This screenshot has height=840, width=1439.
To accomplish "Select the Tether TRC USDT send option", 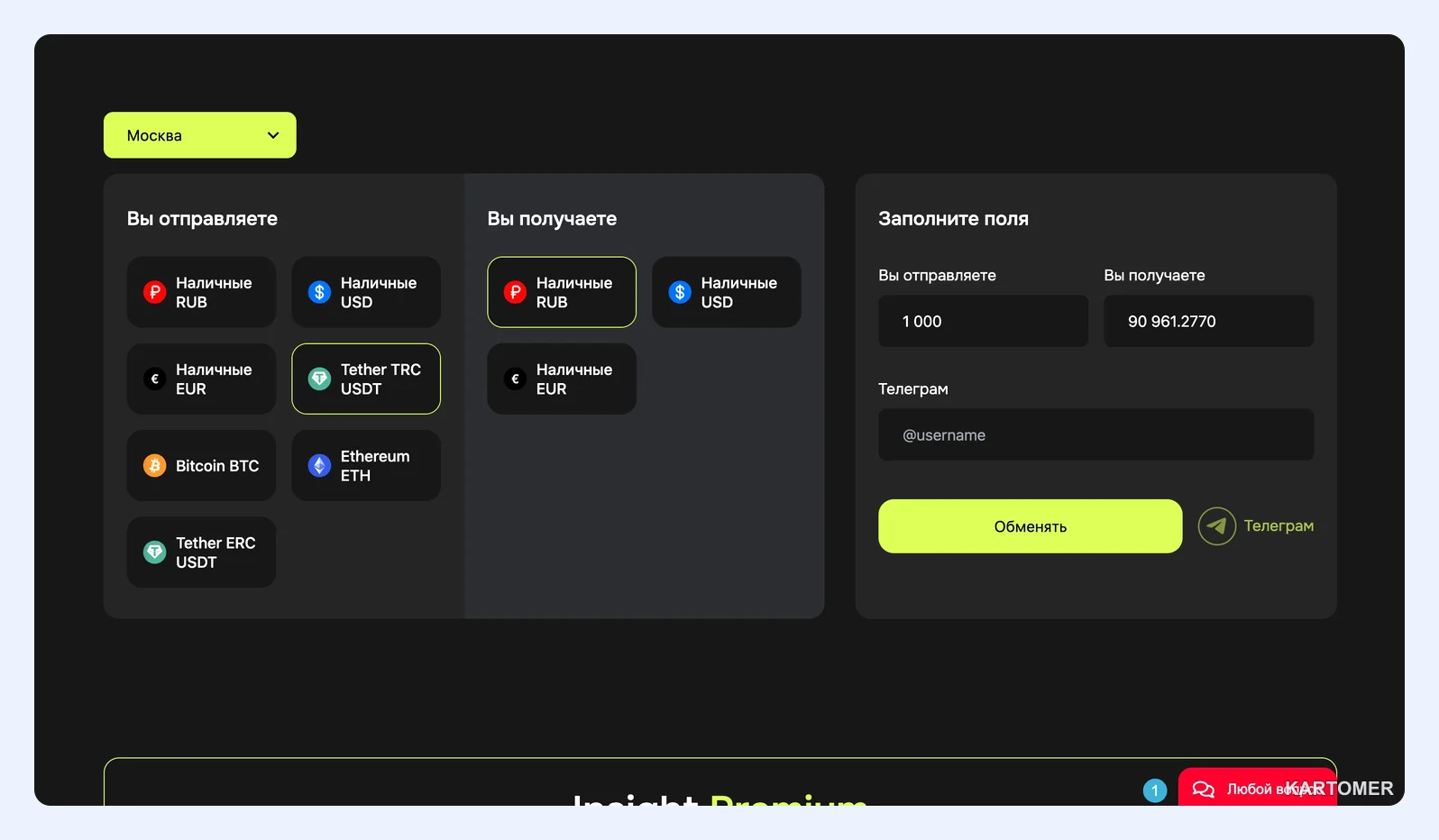I will (366, 379).
